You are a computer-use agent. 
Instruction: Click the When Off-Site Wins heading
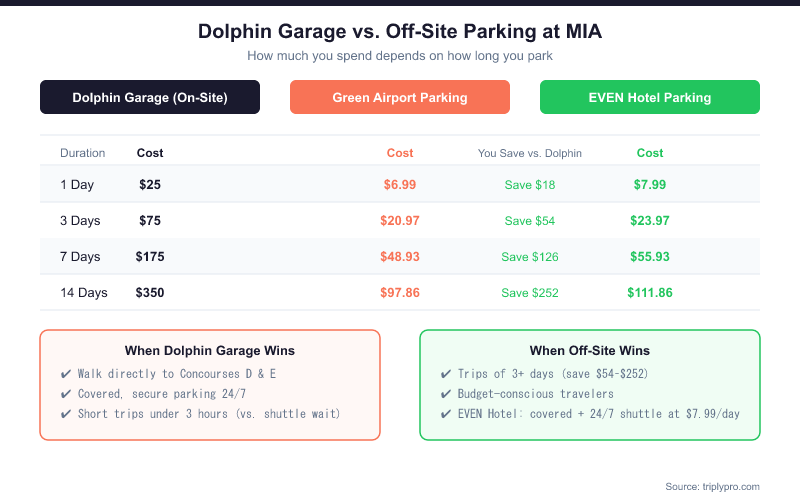[590, 351]
